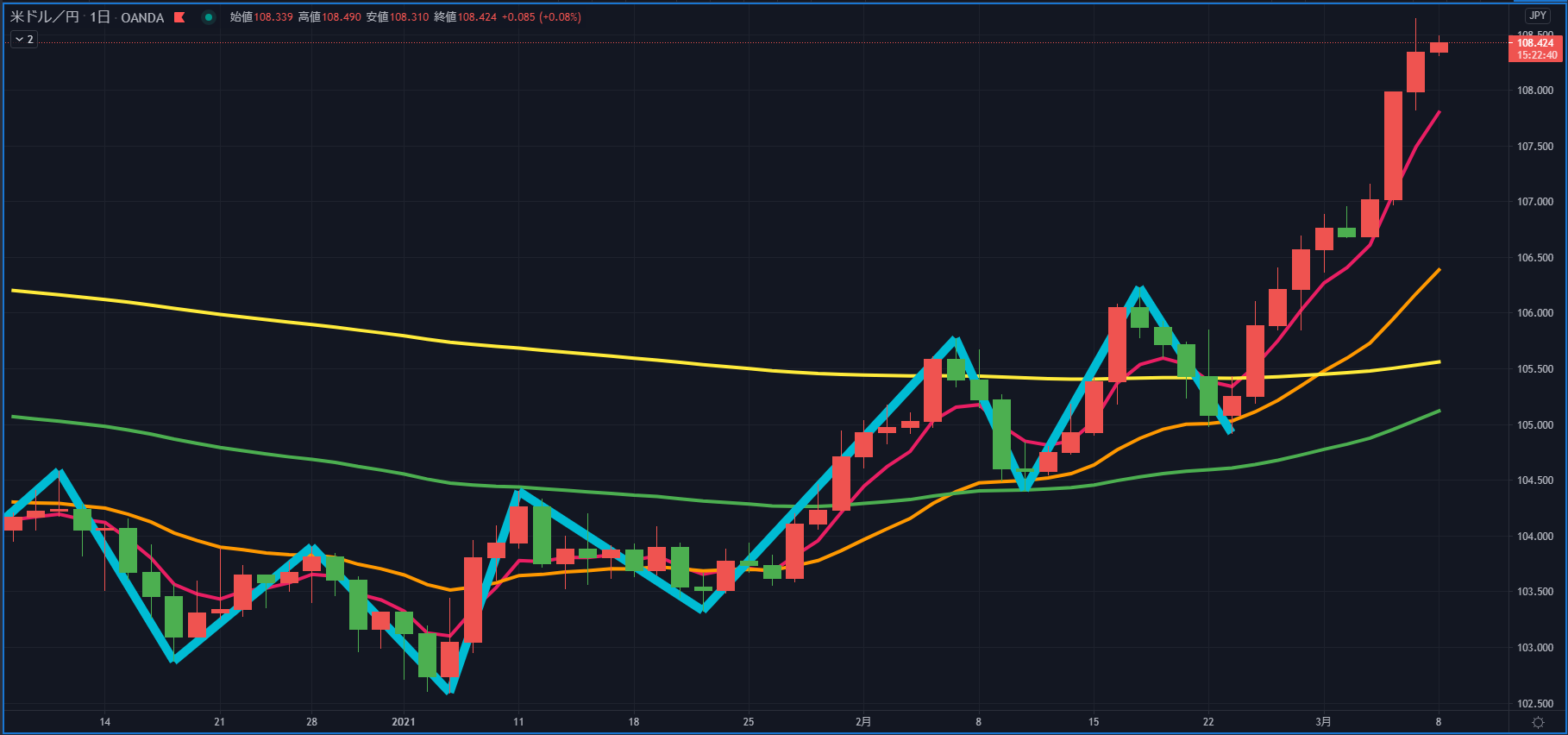Click the date 15 on the time axis
Viewport: 1568px width, 735px height.
pos(1094,722)
